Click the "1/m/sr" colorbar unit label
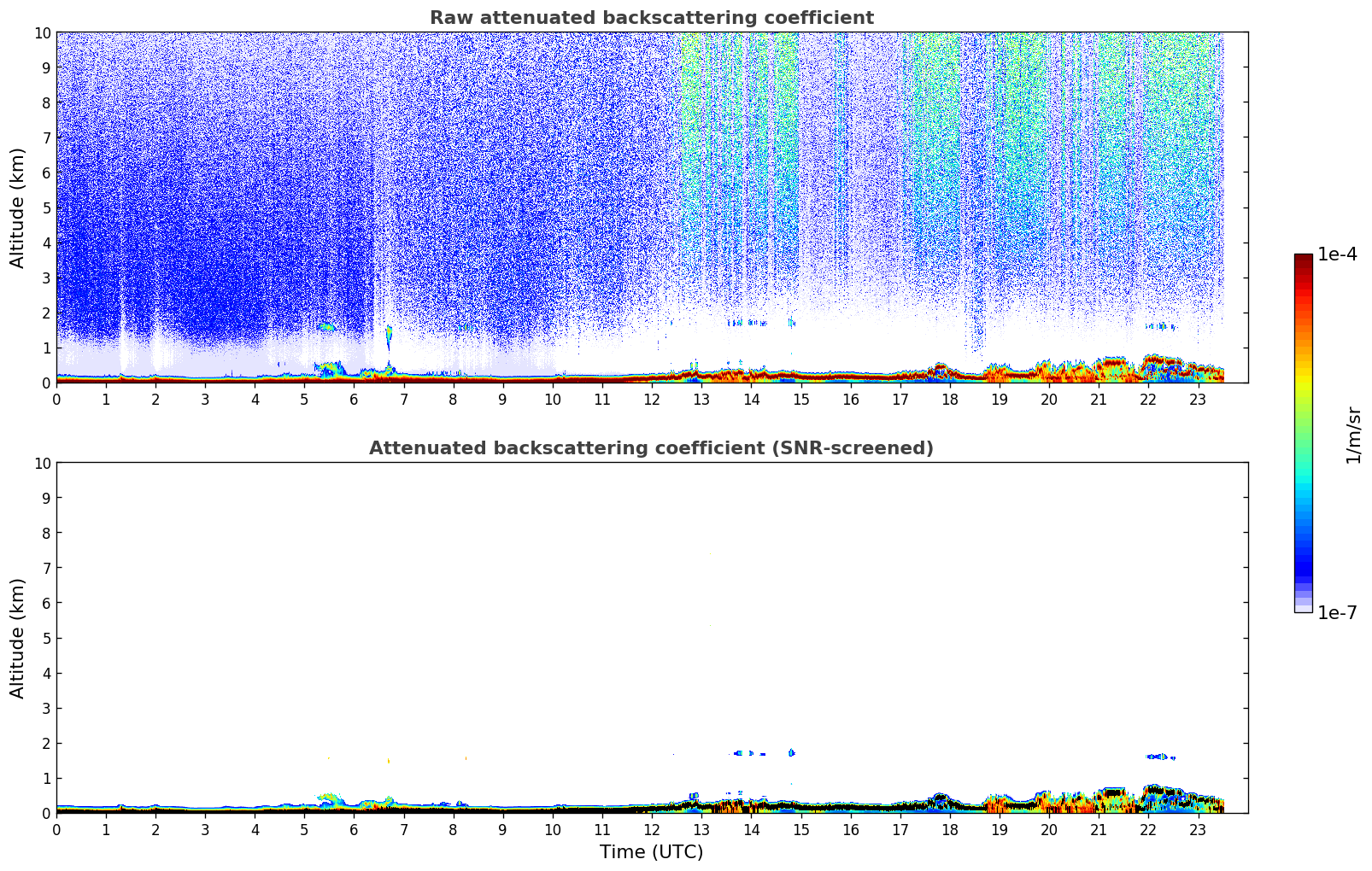The height and width of the screenshot is (871, 1372). 1352,435
